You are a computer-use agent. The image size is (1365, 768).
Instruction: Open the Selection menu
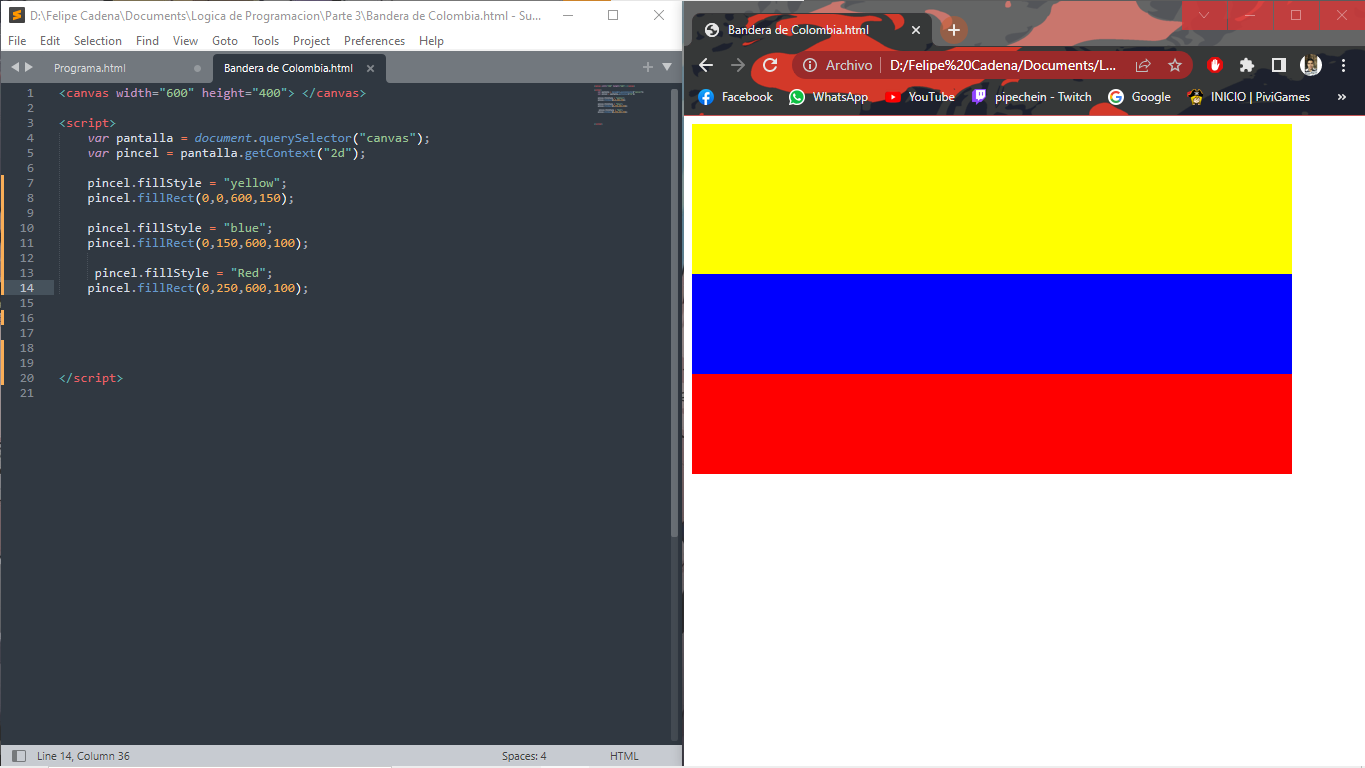pyautogui.click(x=98, y=41)
